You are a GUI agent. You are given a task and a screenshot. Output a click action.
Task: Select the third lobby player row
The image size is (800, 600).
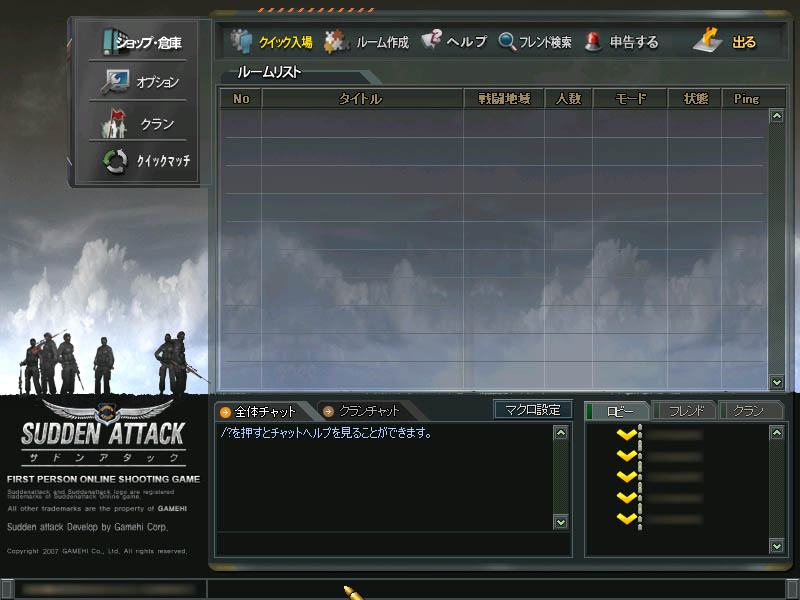tap(676, 477)
